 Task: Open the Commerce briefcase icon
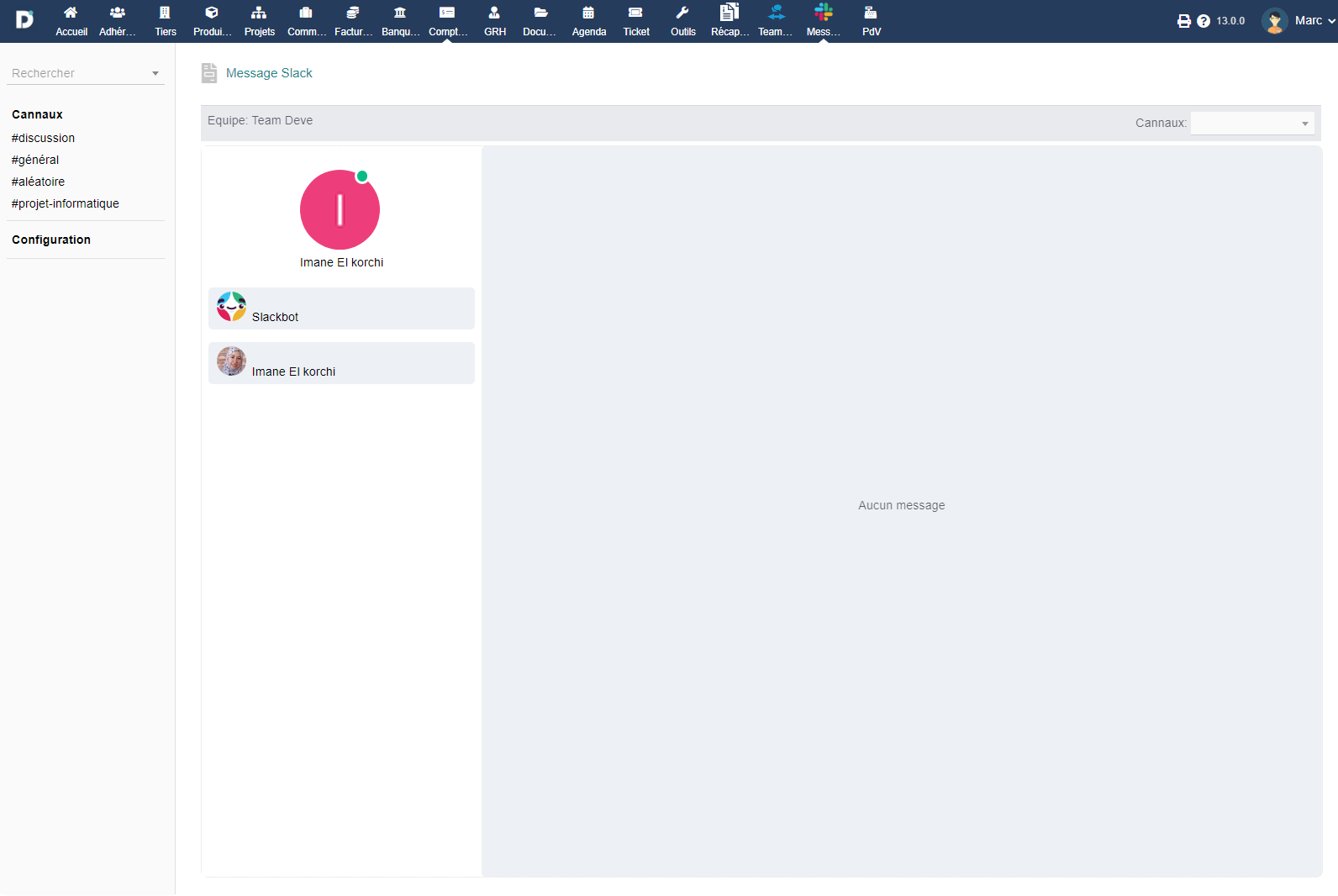306,13
